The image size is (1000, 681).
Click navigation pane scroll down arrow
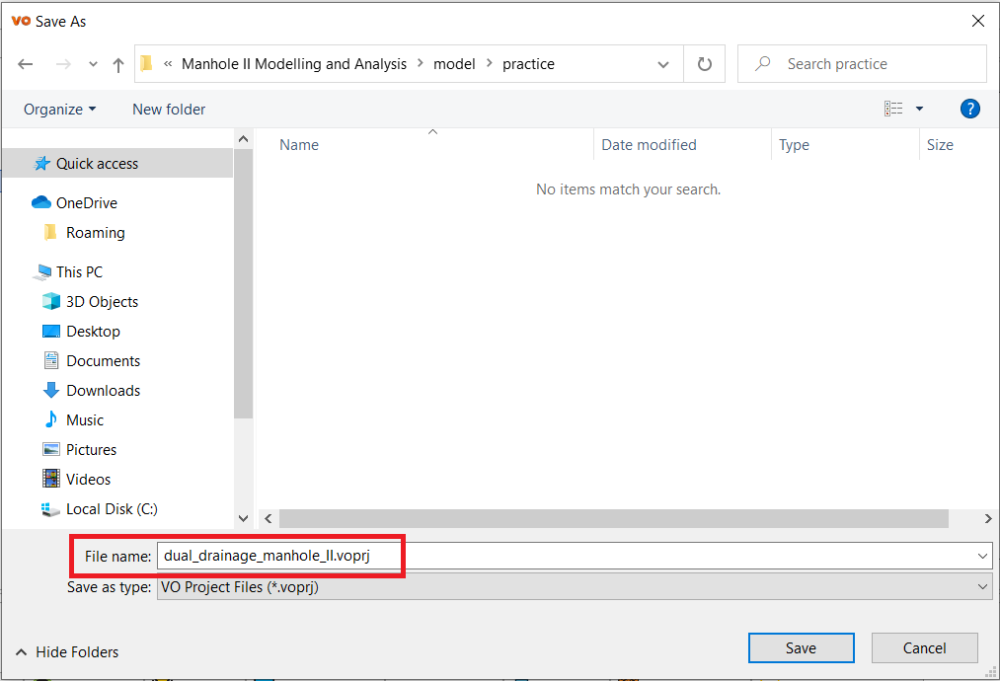click(243, 518)
